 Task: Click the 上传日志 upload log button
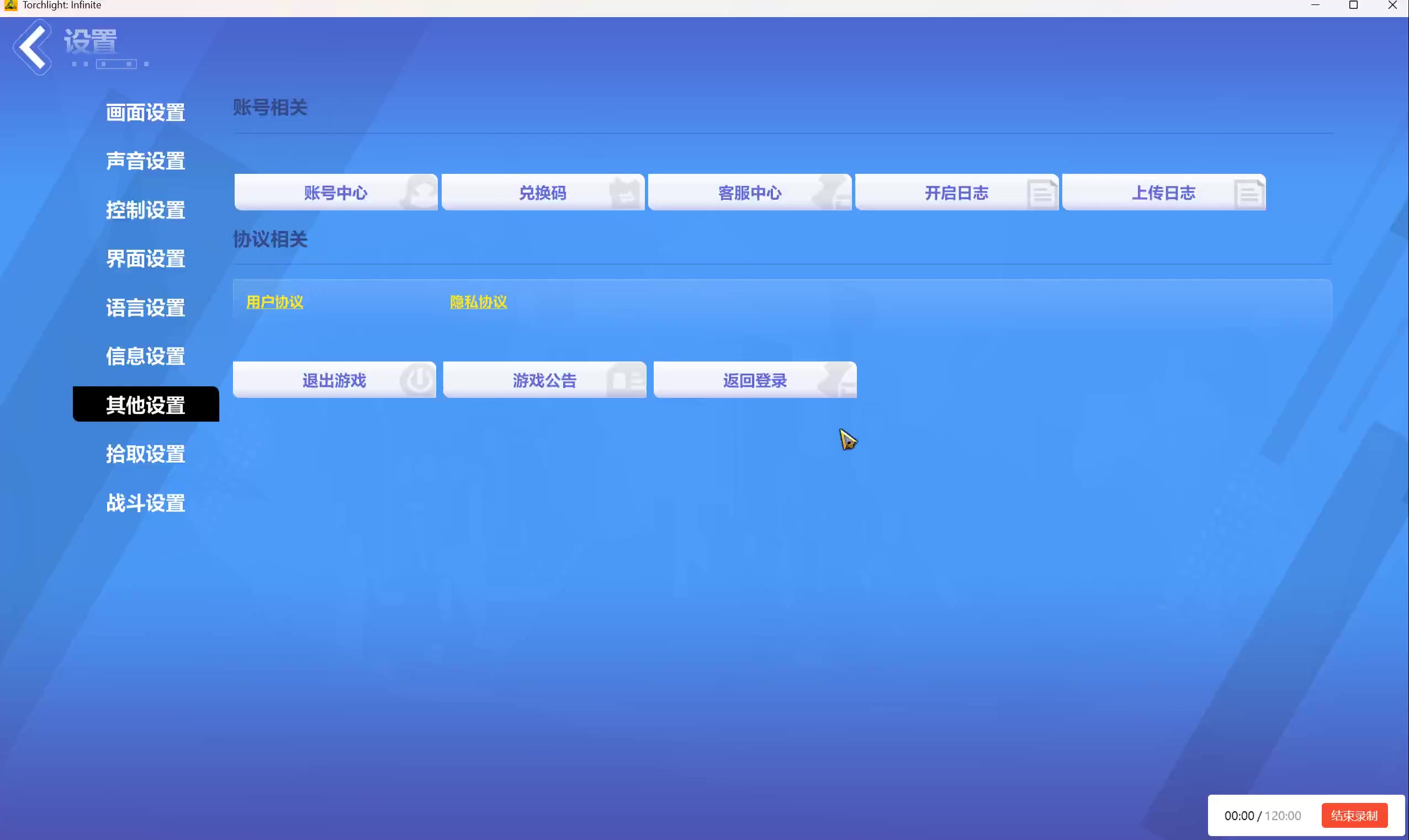pyautogui.click(x=1163, y=193)
